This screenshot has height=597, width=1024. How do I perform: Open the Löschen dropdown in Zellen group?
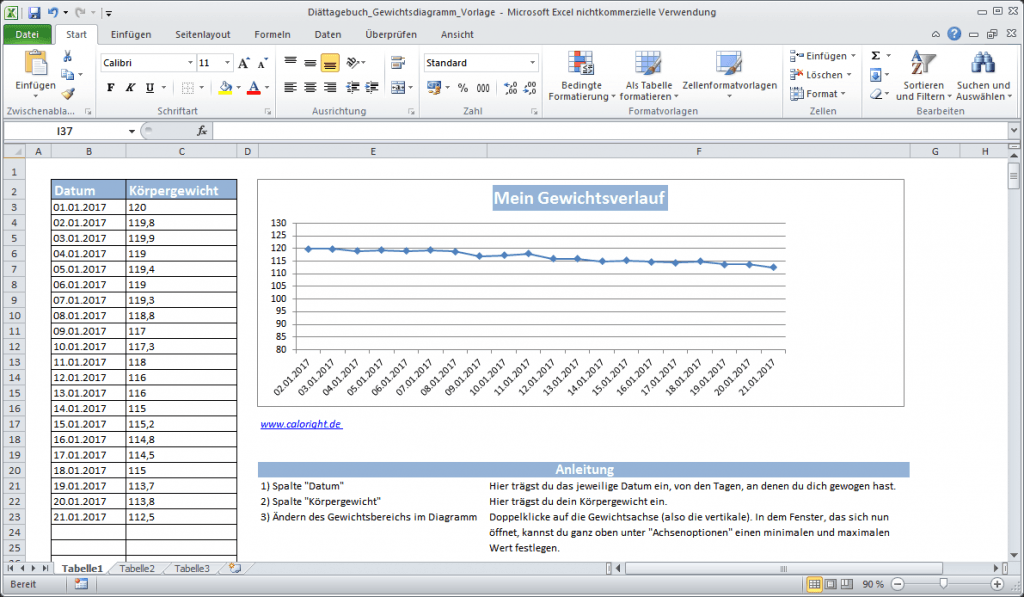[x=821, y=75]
